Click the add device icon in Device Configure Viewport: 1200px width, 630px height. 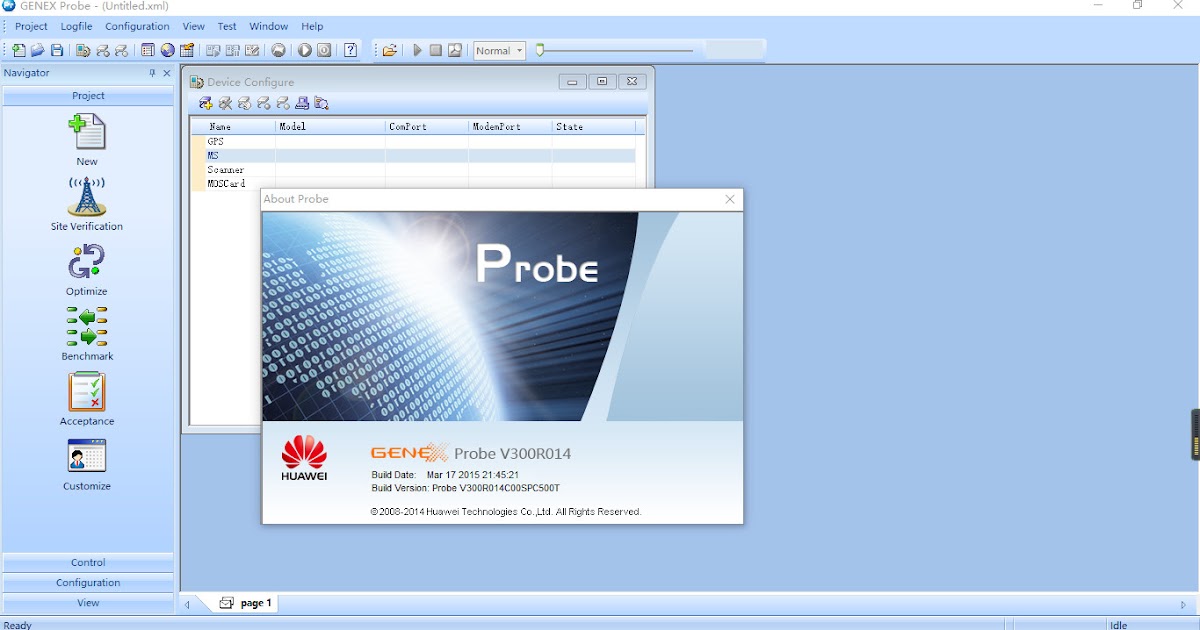click(205, 103)
